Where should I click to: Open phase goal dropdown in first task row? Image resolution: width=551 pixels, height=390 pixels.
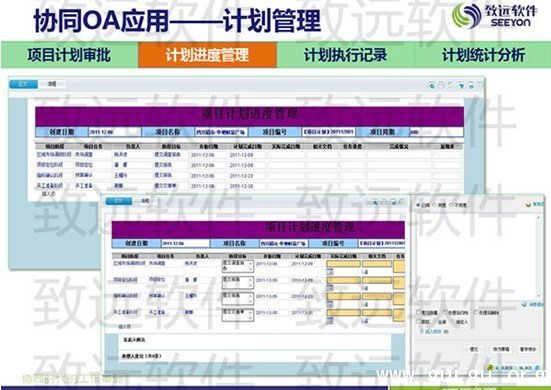(x=238, y=266)
